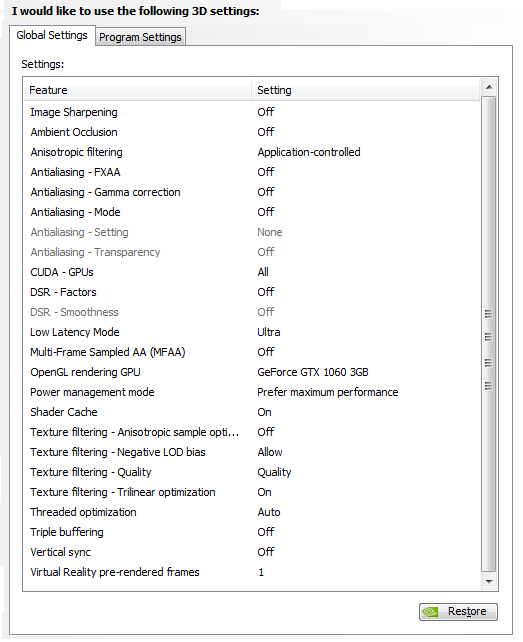Select Antialiasing - Mode row
The image size is (523, 642).
pos(251,212)
